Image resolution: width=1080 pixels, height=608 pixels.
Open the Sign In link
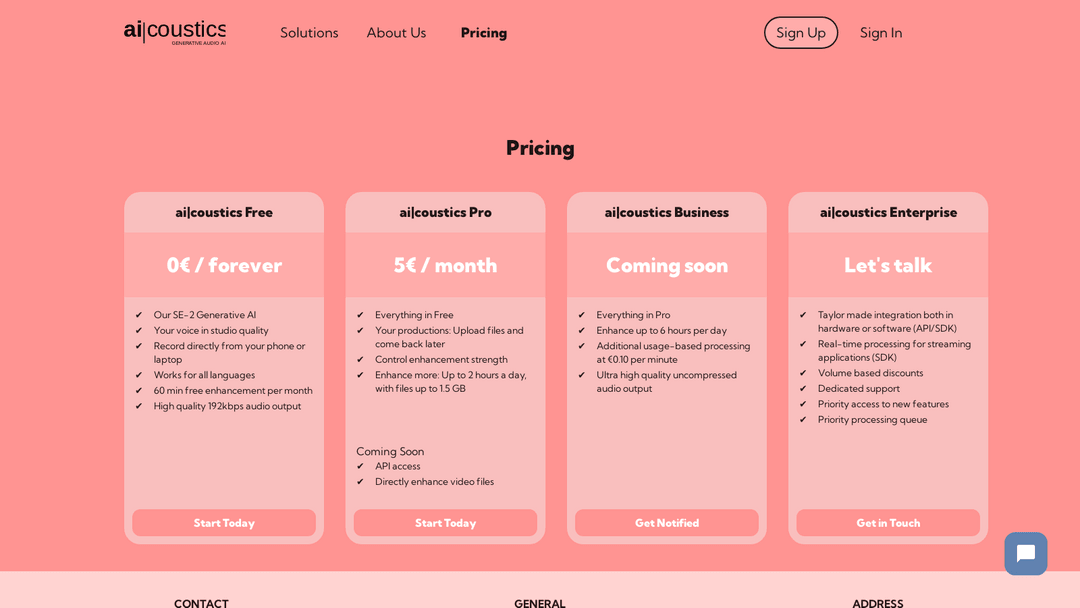tap(881, 33)
